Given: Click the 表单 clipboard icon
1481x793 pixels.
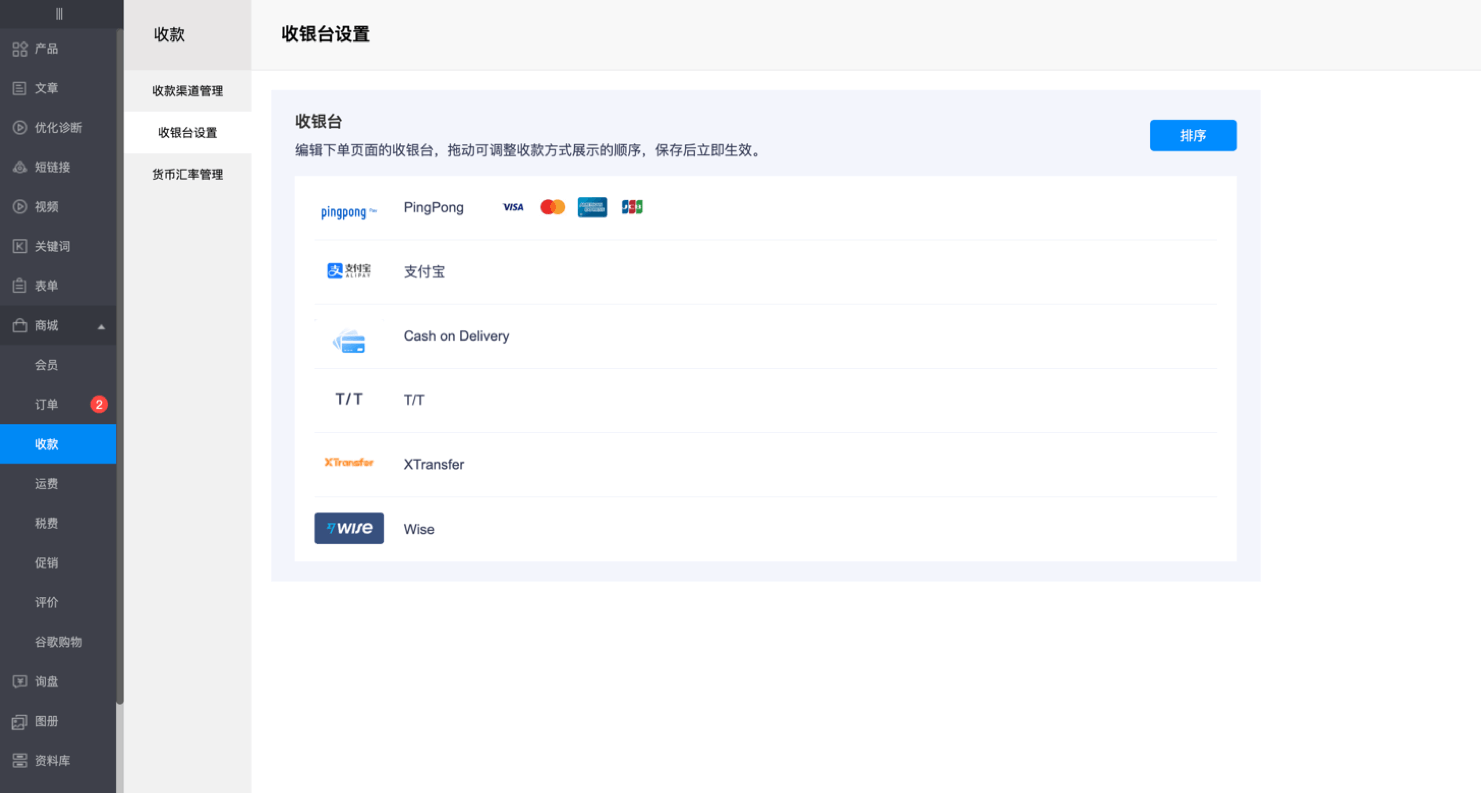Looking at the screenshot, I should pos(19,286).
